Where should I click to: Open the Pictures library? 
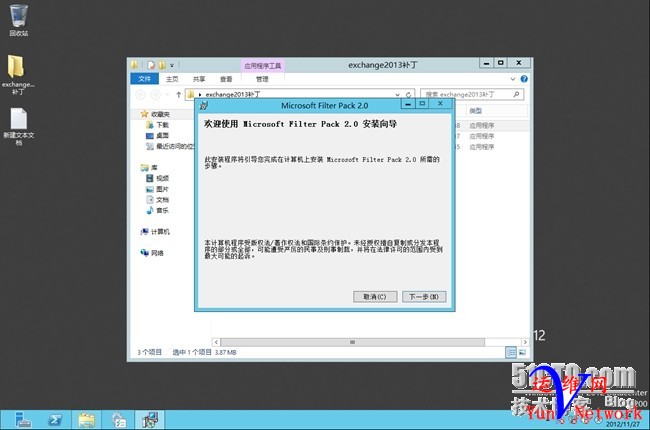click(158, 189)
